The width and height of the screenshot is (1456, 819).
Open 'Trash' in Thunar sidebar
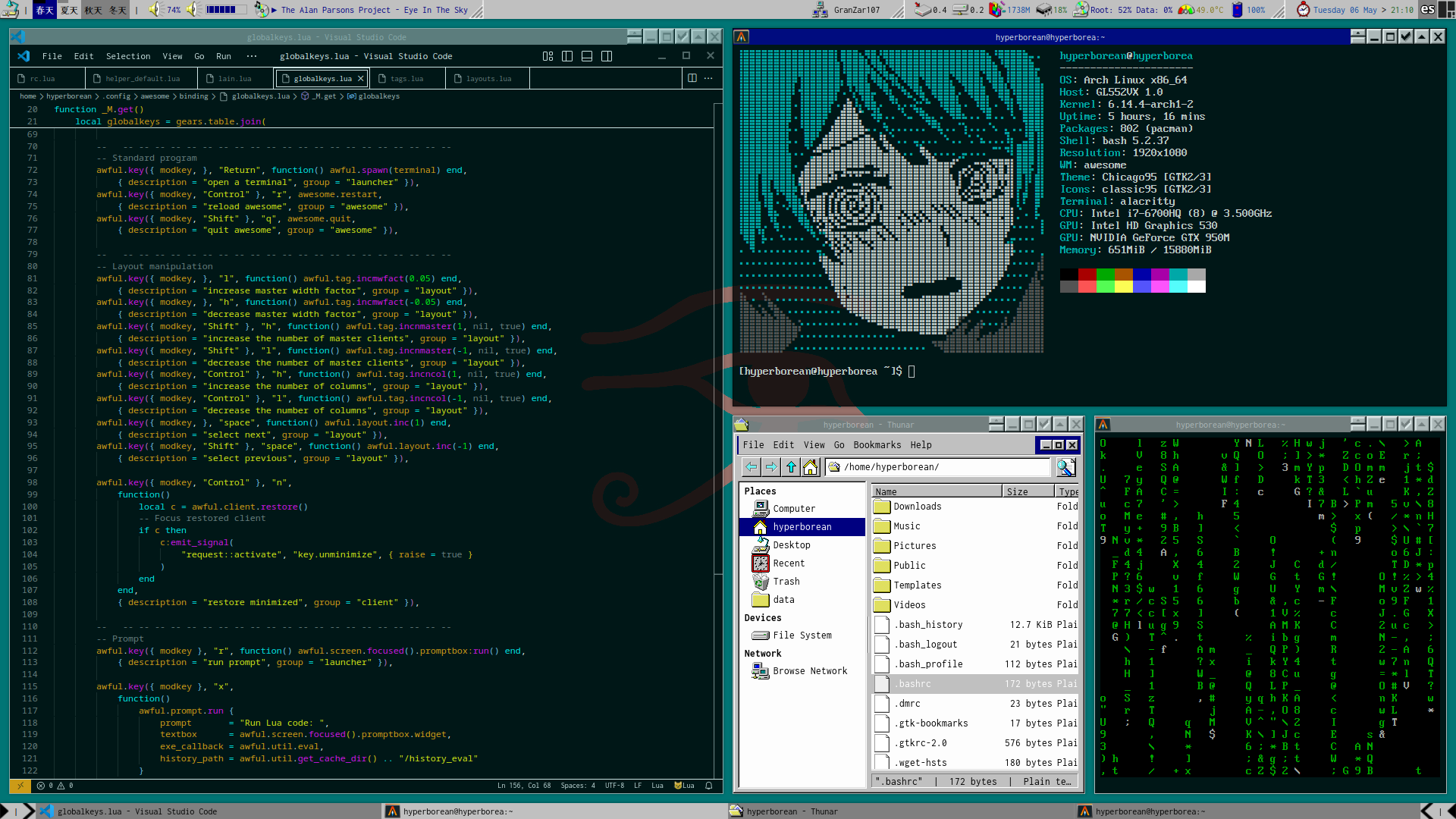click(802, 582)
